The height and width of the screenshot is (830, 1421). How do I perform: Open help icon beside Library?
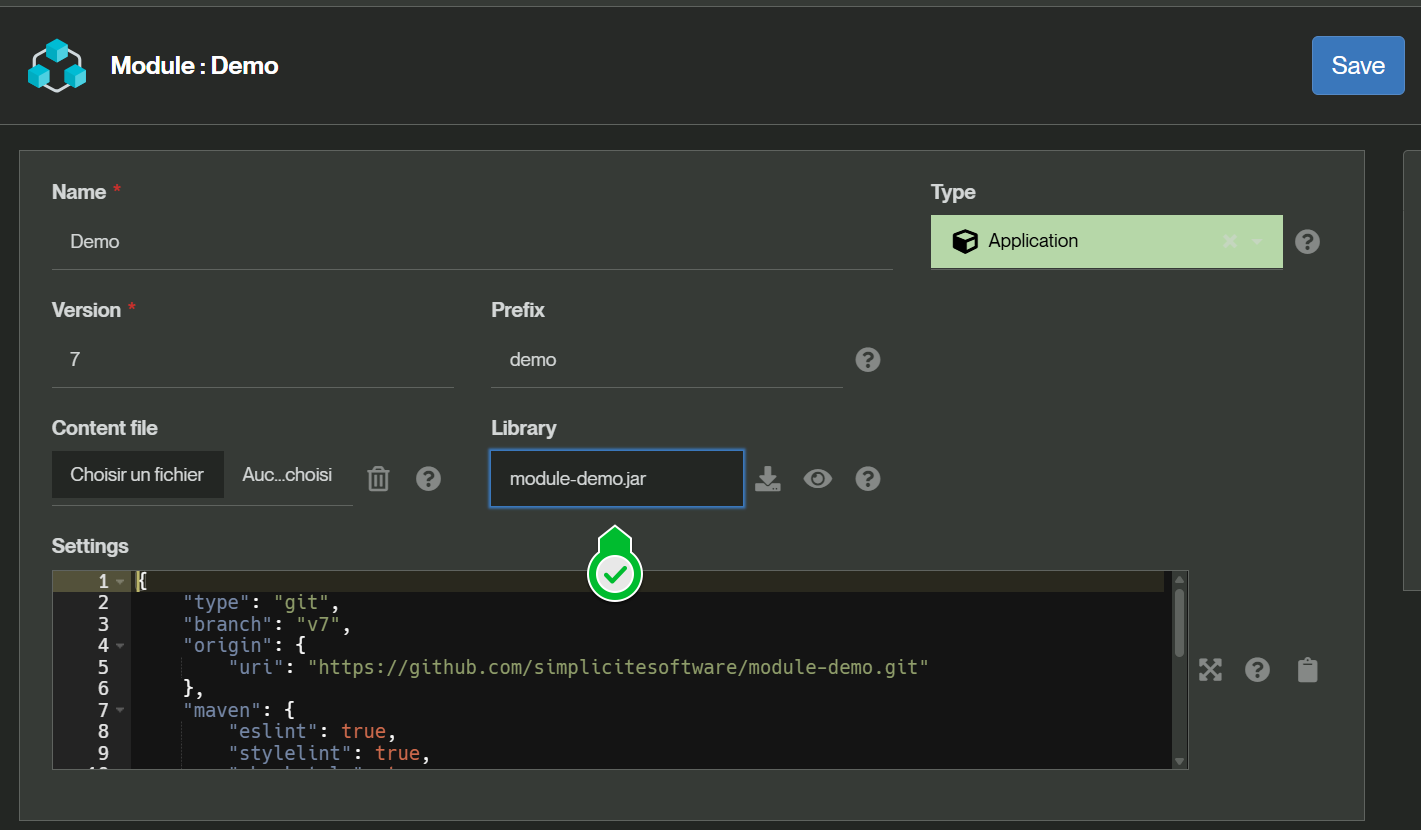pos(868,479)
